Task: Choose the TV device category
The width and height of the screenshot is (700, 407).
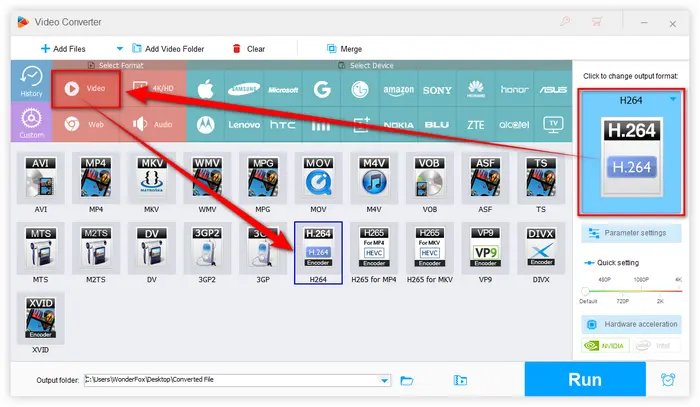Action: (553, 125)
